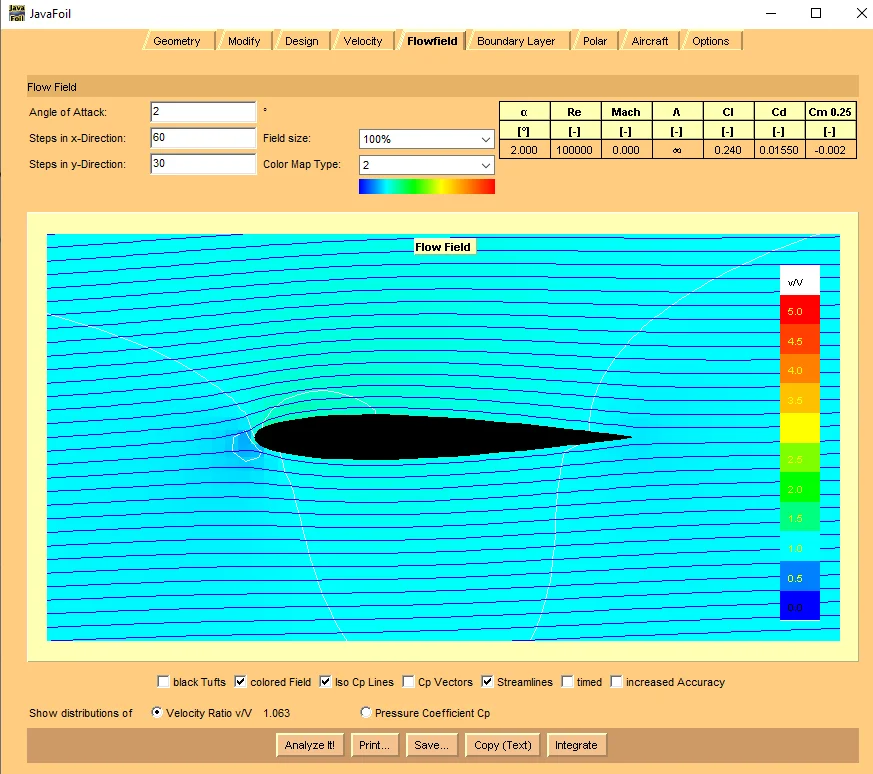Screen dimensions: 873x774
Task: Click the Print... button
Action: 375,745
